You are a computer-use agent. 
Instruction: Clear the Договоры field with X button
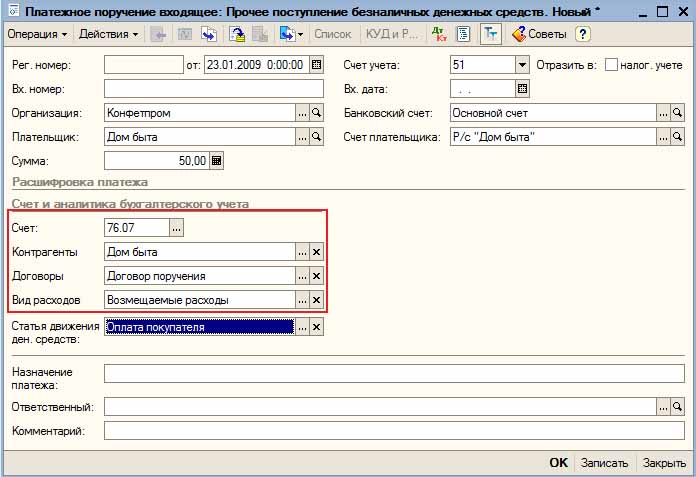pos(317,276)
